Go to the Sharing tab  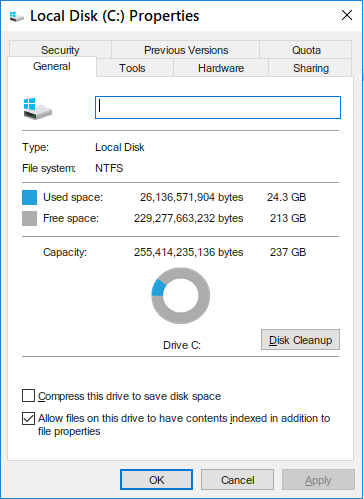[x=311, y=68]
